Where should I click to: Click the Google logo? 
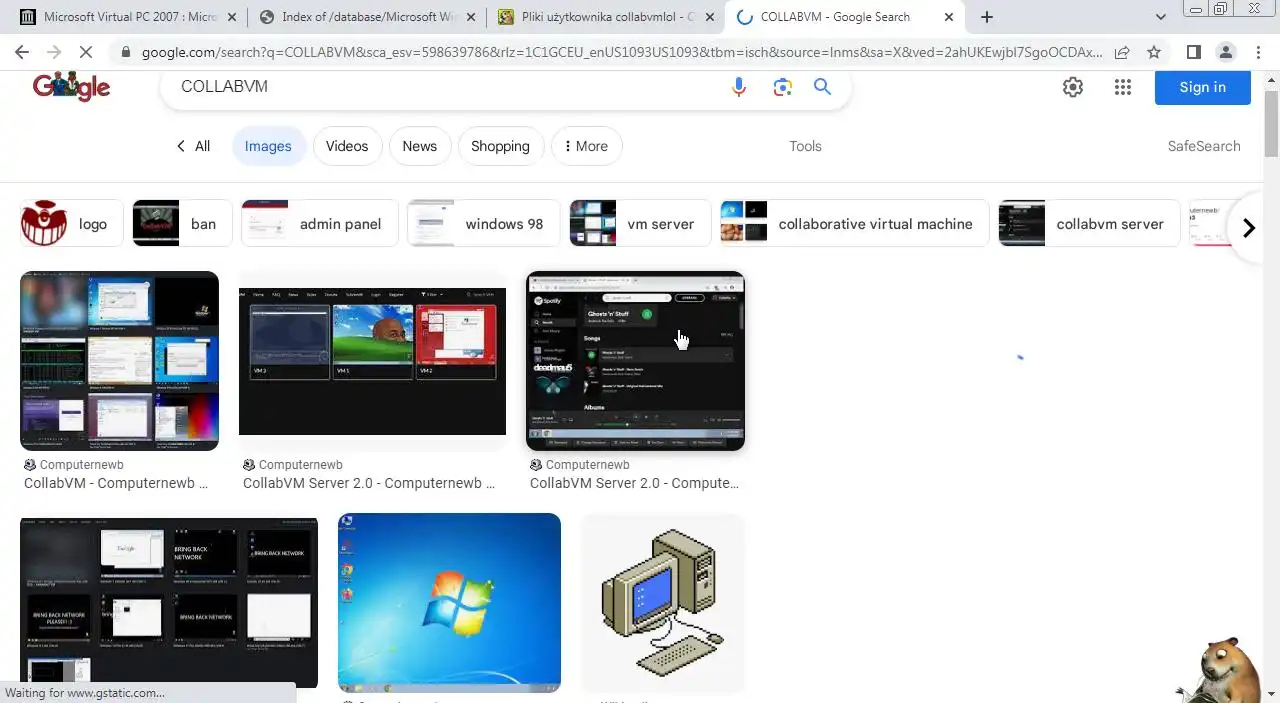tap(71, 87)
